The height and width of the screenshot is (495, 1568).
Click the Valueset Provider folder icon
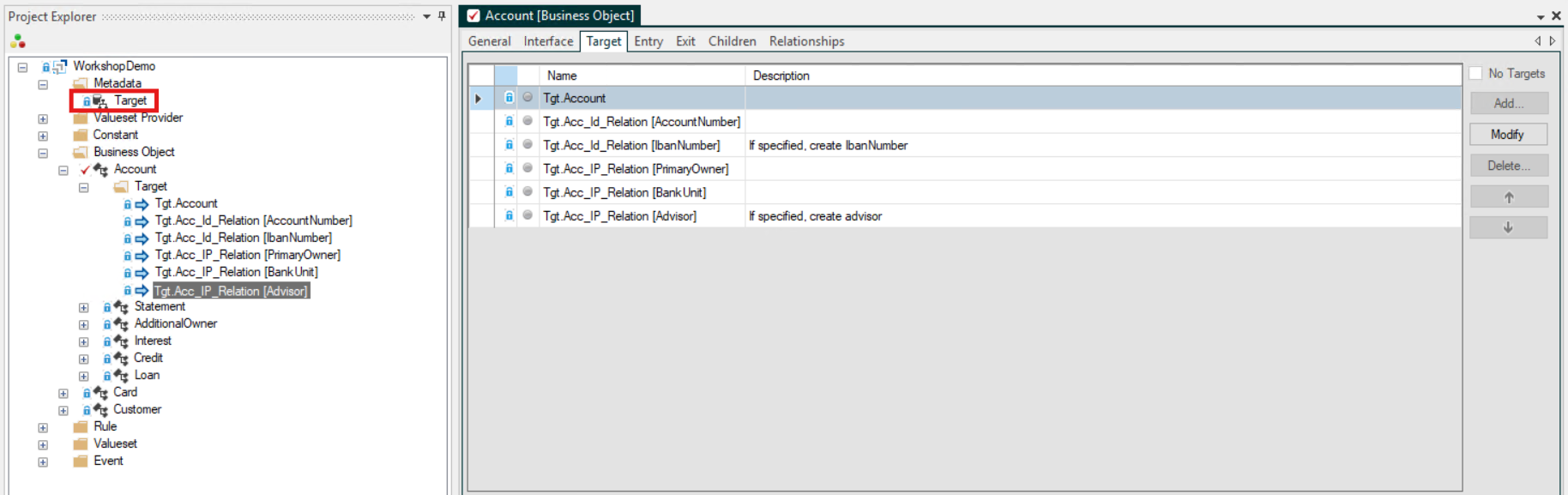pos(81,118)
